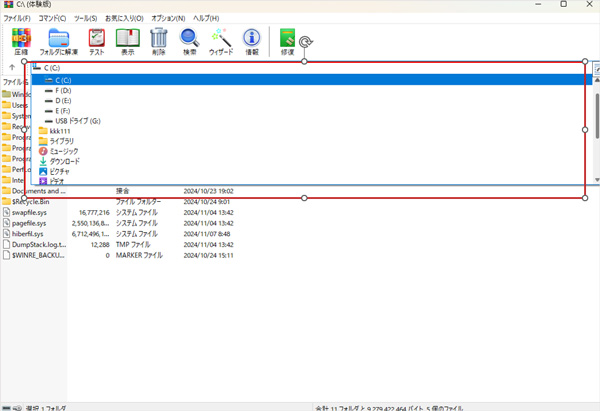This screenshot has height=411, width=600.
Task: Select the pagefile.sys file row
Action: (40, 223)
